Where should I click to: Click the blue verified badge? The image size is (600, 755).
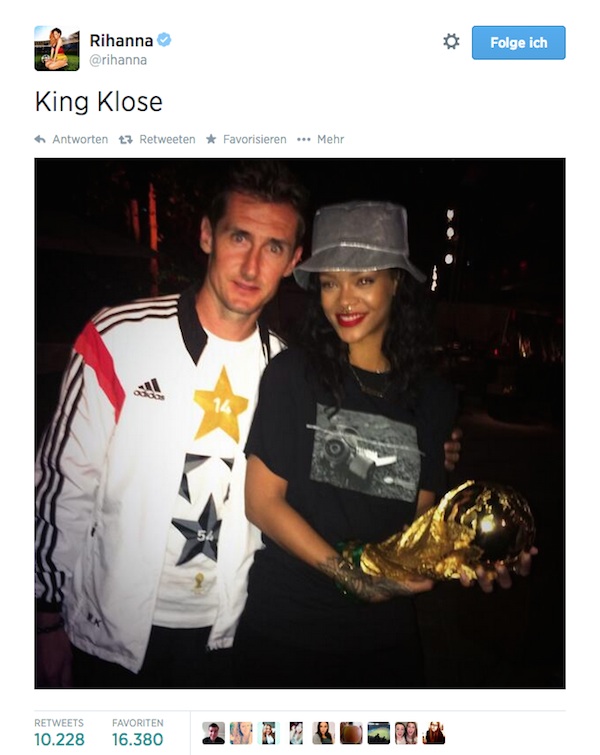(164, 40)
